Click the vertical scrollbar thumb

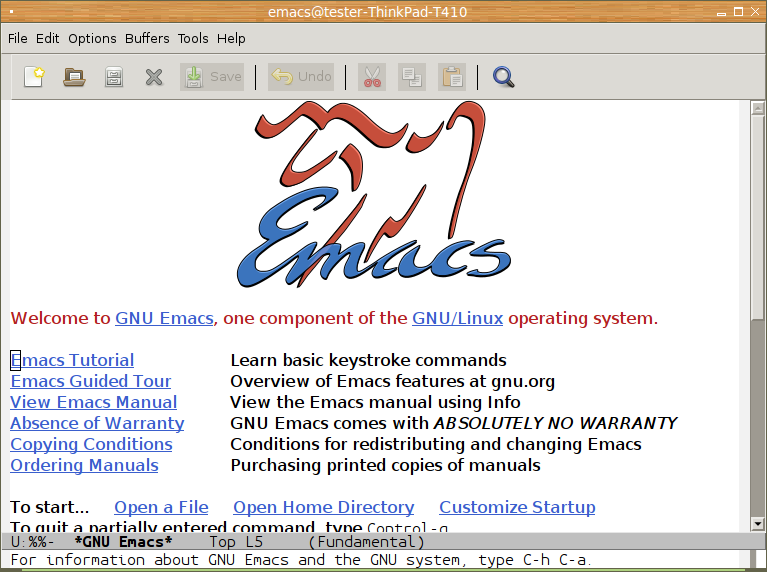757,217
